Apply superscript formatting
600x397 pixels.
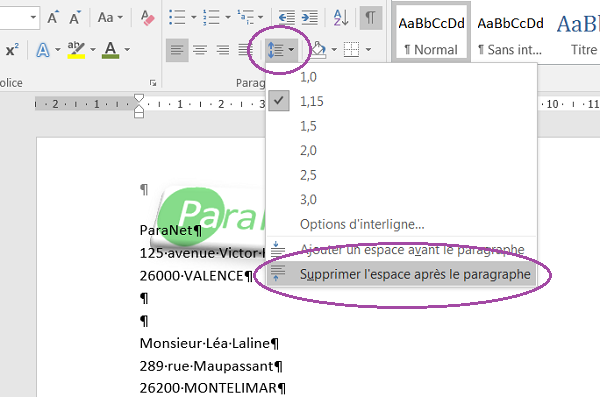[12, 50]
